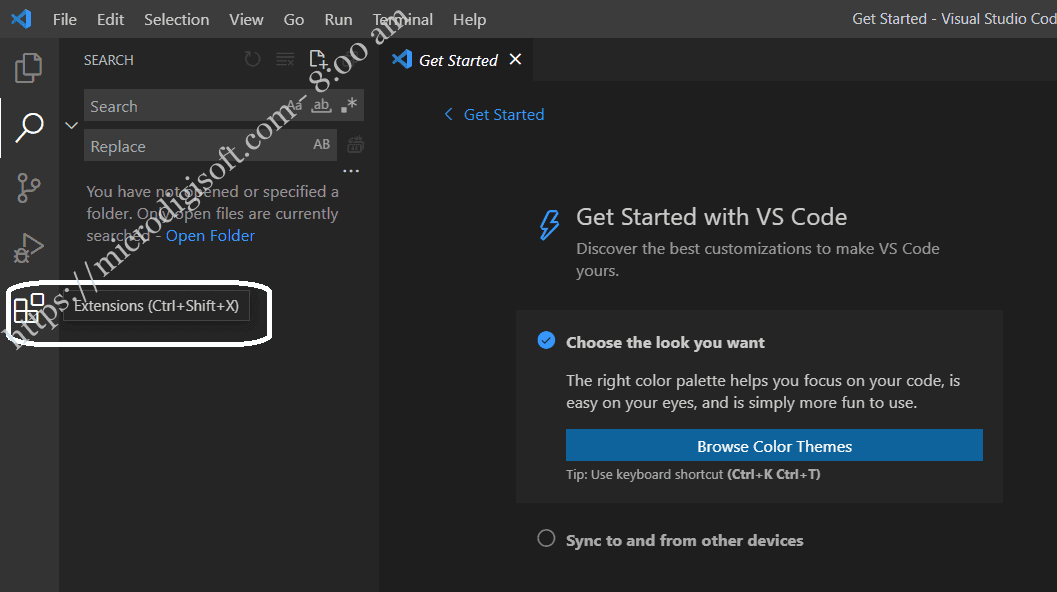The image size is (1057, 592).
Task: Open the Run and Debug view
Action: click(28, 247)
